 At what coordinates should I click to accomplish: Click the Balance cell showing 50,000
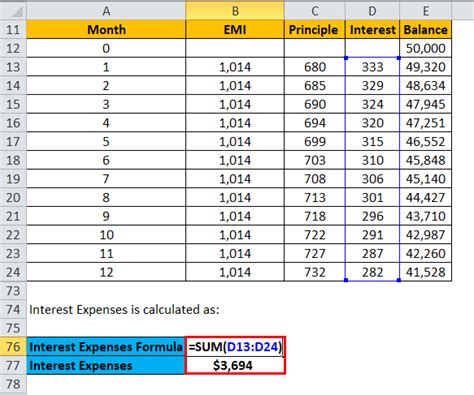[426, 48]
